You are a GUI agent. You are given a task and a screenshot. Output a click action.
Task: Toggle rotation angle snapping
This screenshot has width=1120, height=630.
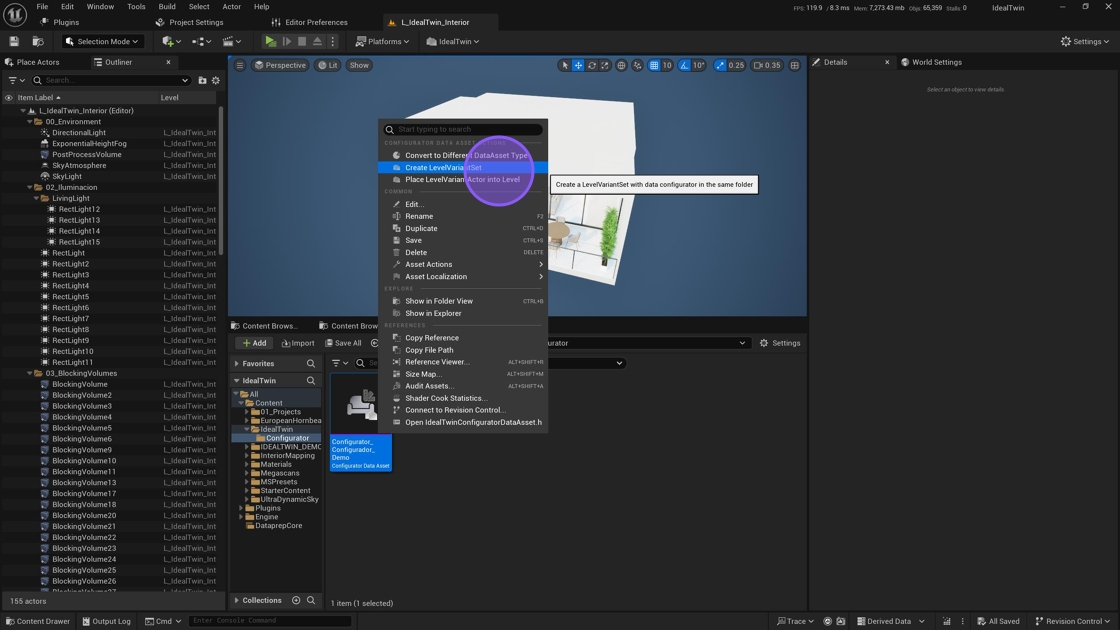click(x=685, y=65)
